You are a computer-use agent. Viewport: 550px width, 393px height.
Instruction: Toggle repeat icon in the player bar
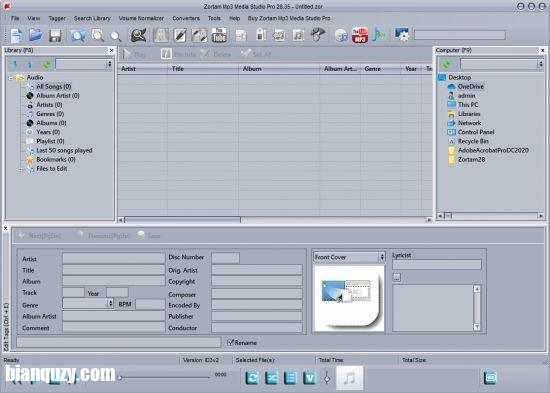click(x=252, y=378)
